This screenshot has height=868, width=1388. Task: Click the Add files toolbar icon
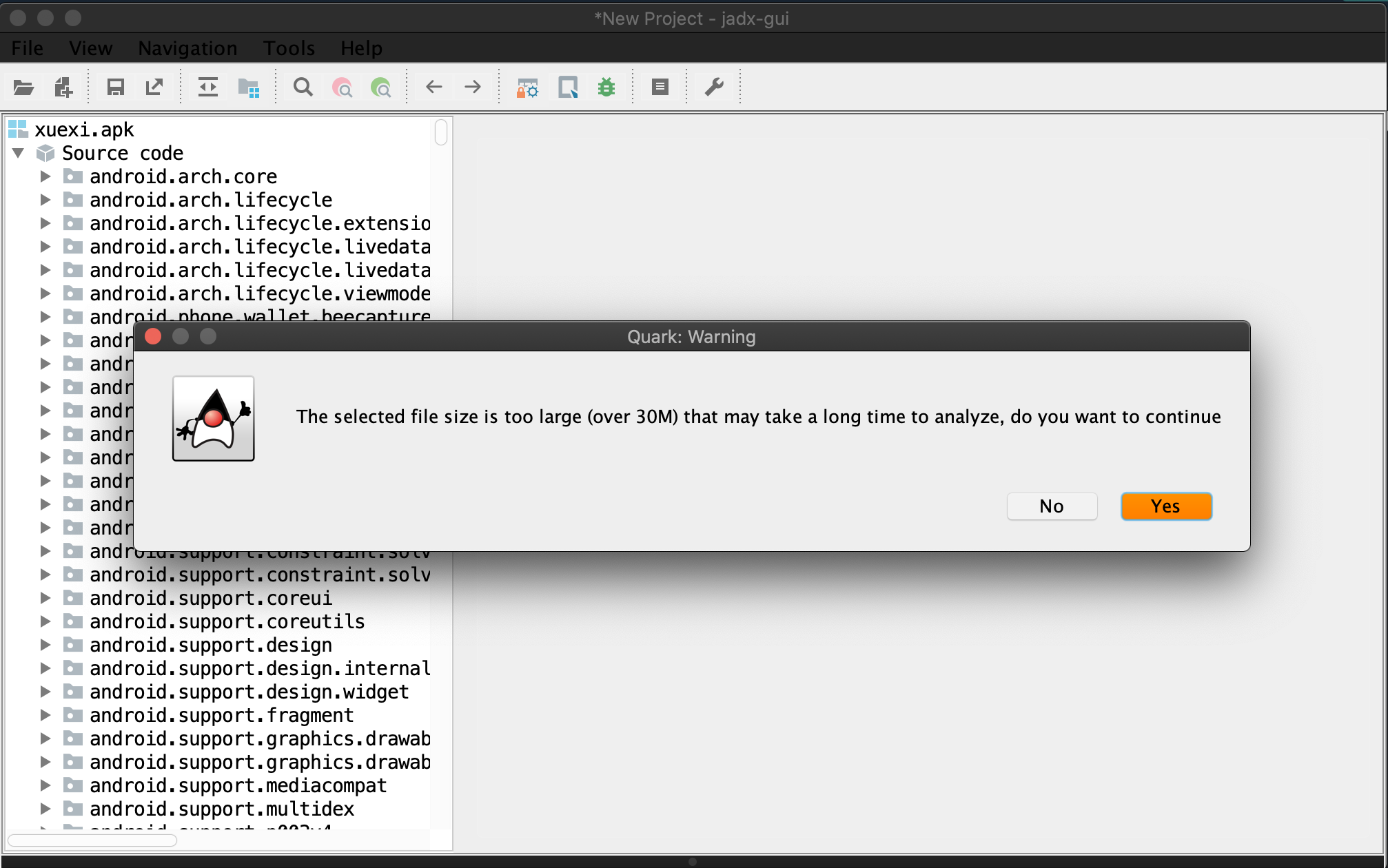(63, 87)
